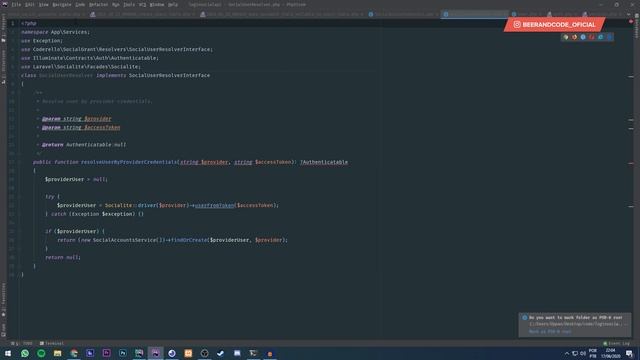Open the View menu
Image resolution: width=640 pixels, height=360 pixels.
(x=44, y=4)
